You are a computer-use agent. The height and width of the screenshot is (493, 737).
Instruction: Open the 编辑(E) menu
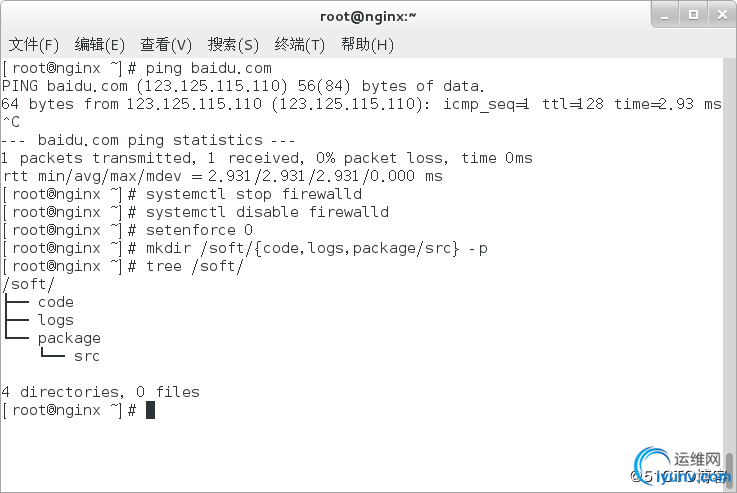[x=99, y=44]
